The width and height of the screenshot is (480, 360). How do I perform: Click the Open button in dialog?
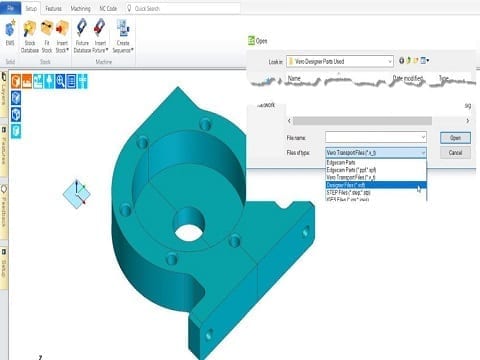pos(455,138)
